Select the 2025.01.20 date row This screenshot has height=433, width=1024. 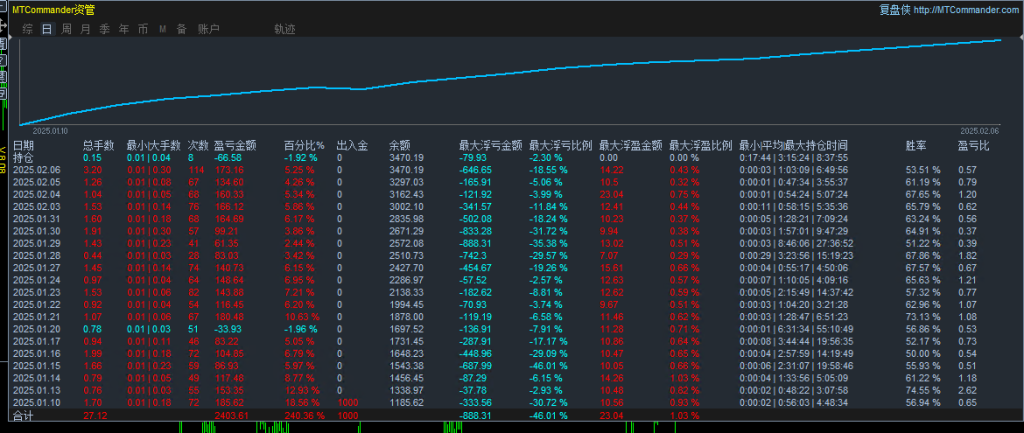pos(38,329)
